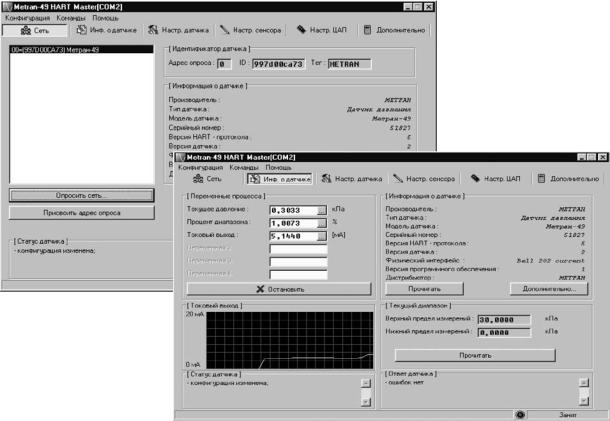Click the round status icon in the status bar
Screen dimensions: 610x421
pos(520,415)
